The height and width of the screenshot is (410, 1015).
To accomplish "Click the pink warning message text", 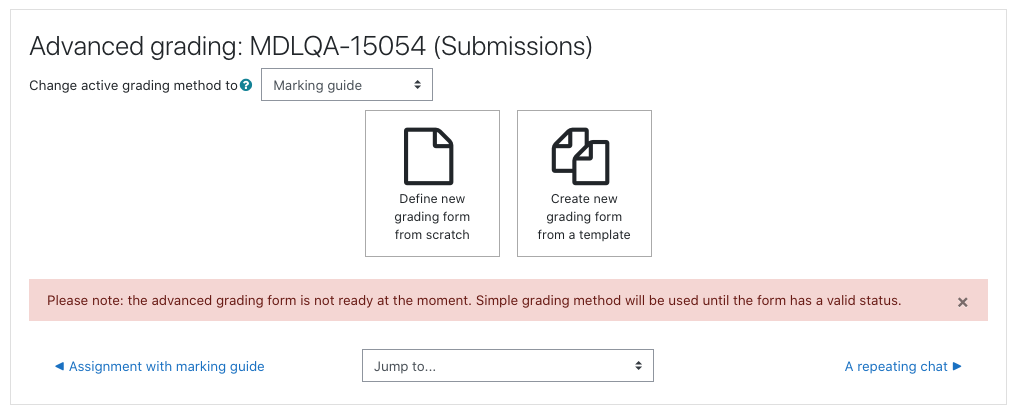I will pyautogui.click(x=474, y=301).
